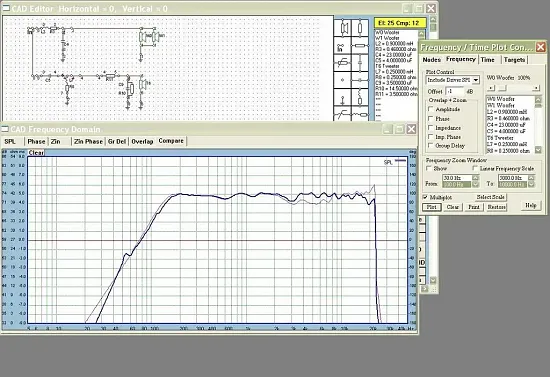Enable the Group Delay overlap checkbox
Image resolution: width=550 pixels, height=377 pixels.
point(431,146)
